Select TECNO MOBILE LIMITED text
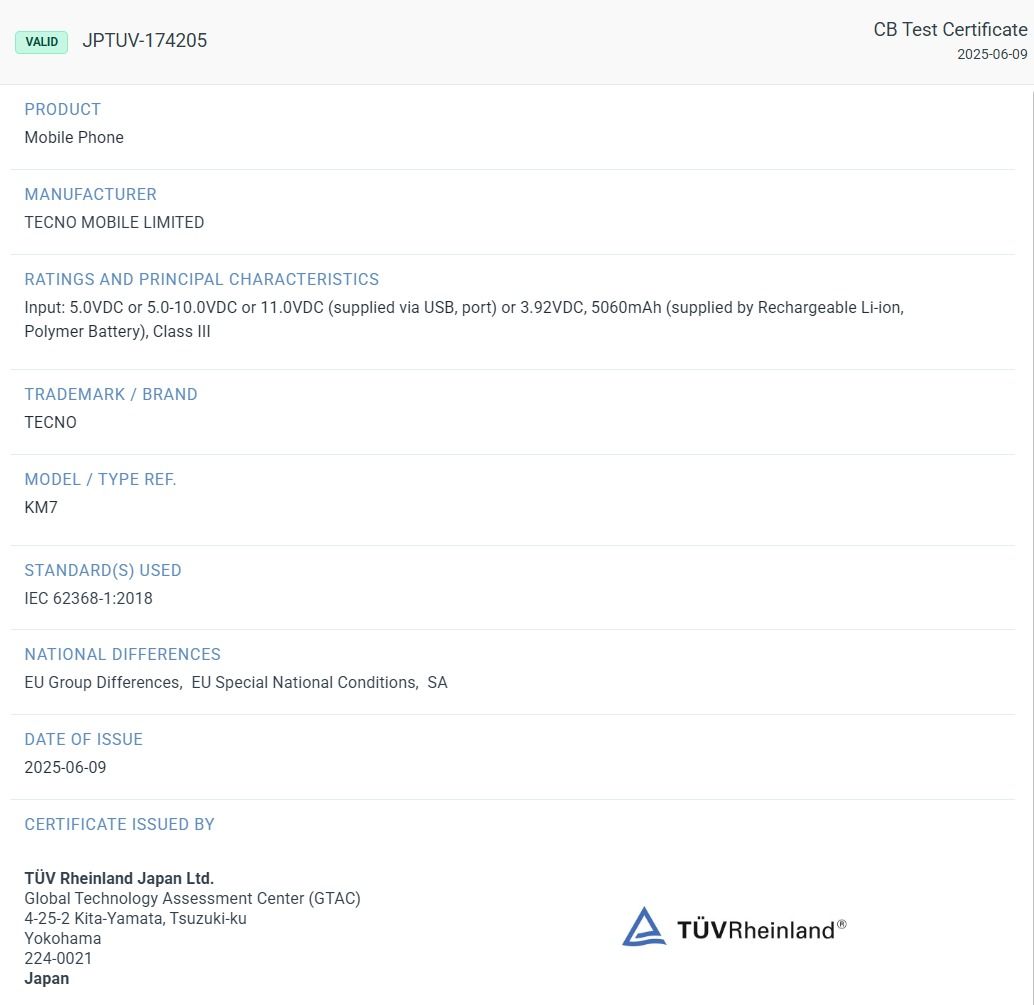The image size is (1034, 1005). coord(114,222)
